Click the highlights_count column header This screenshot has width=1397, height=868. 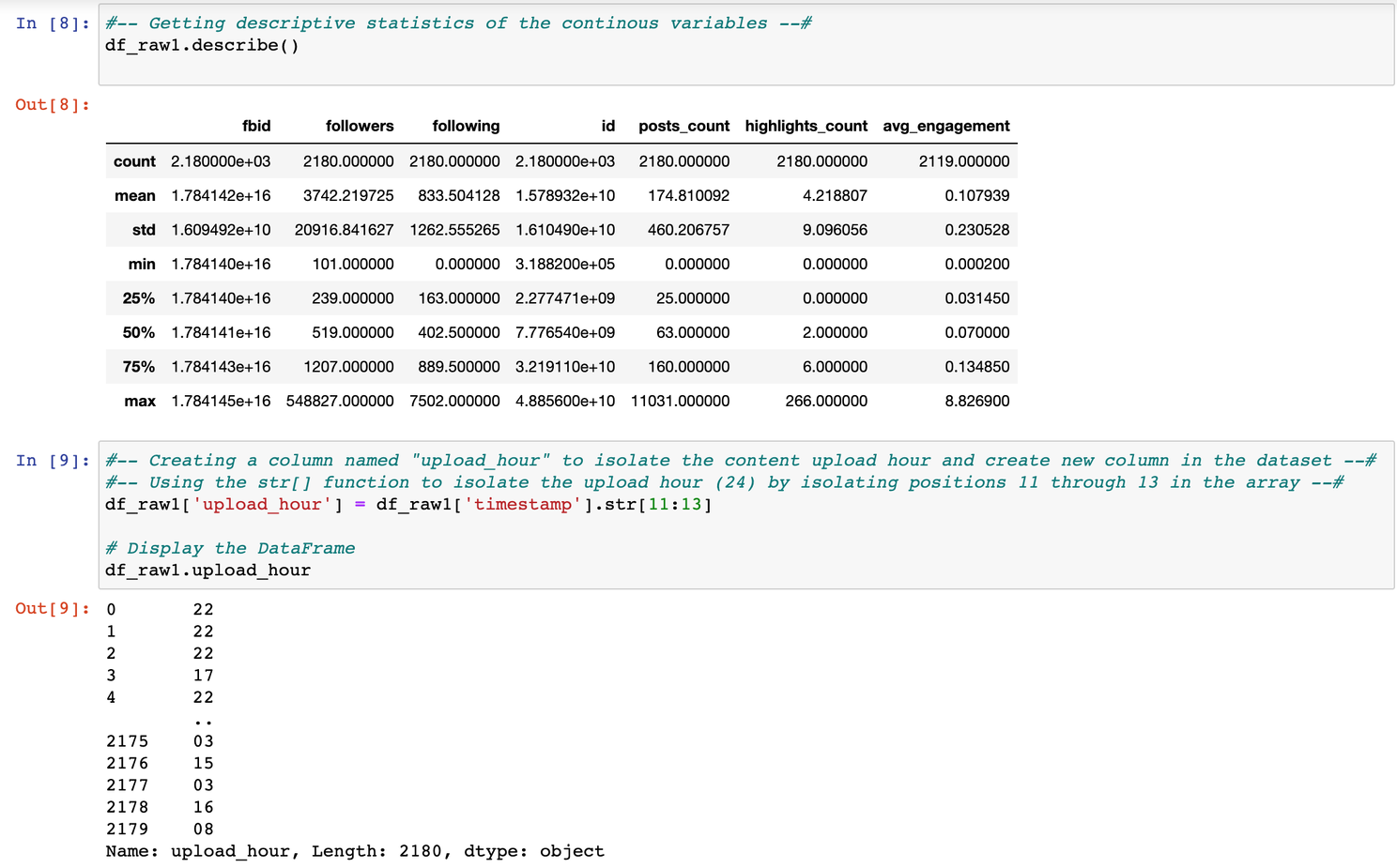(806, 127)
